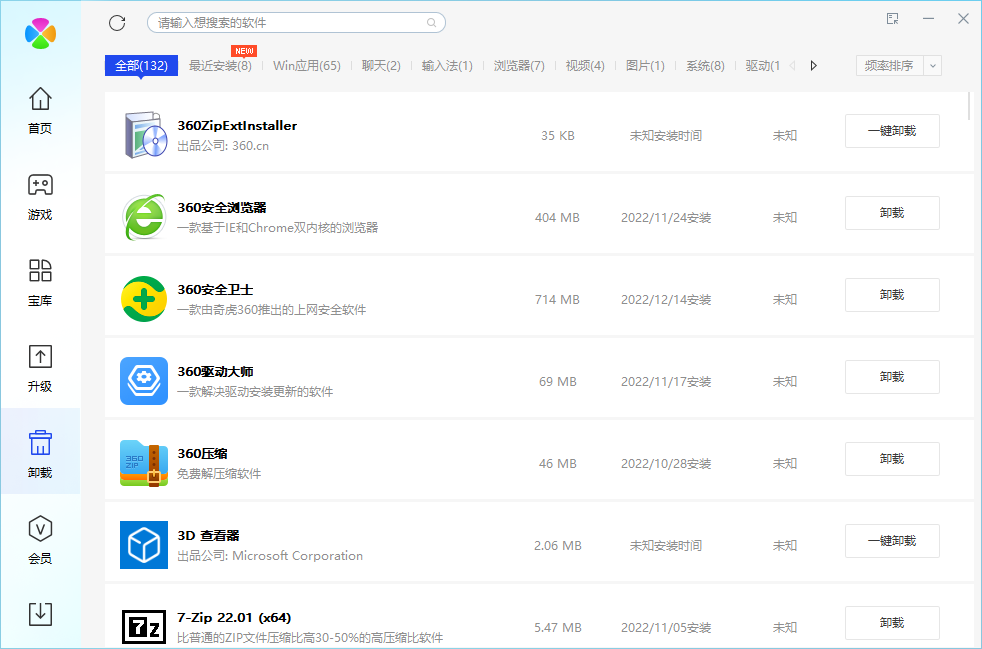This screenshot has width=982, height=649.
Task: Open the 升级 upgrade section
Action: click(x=40, y=369)
